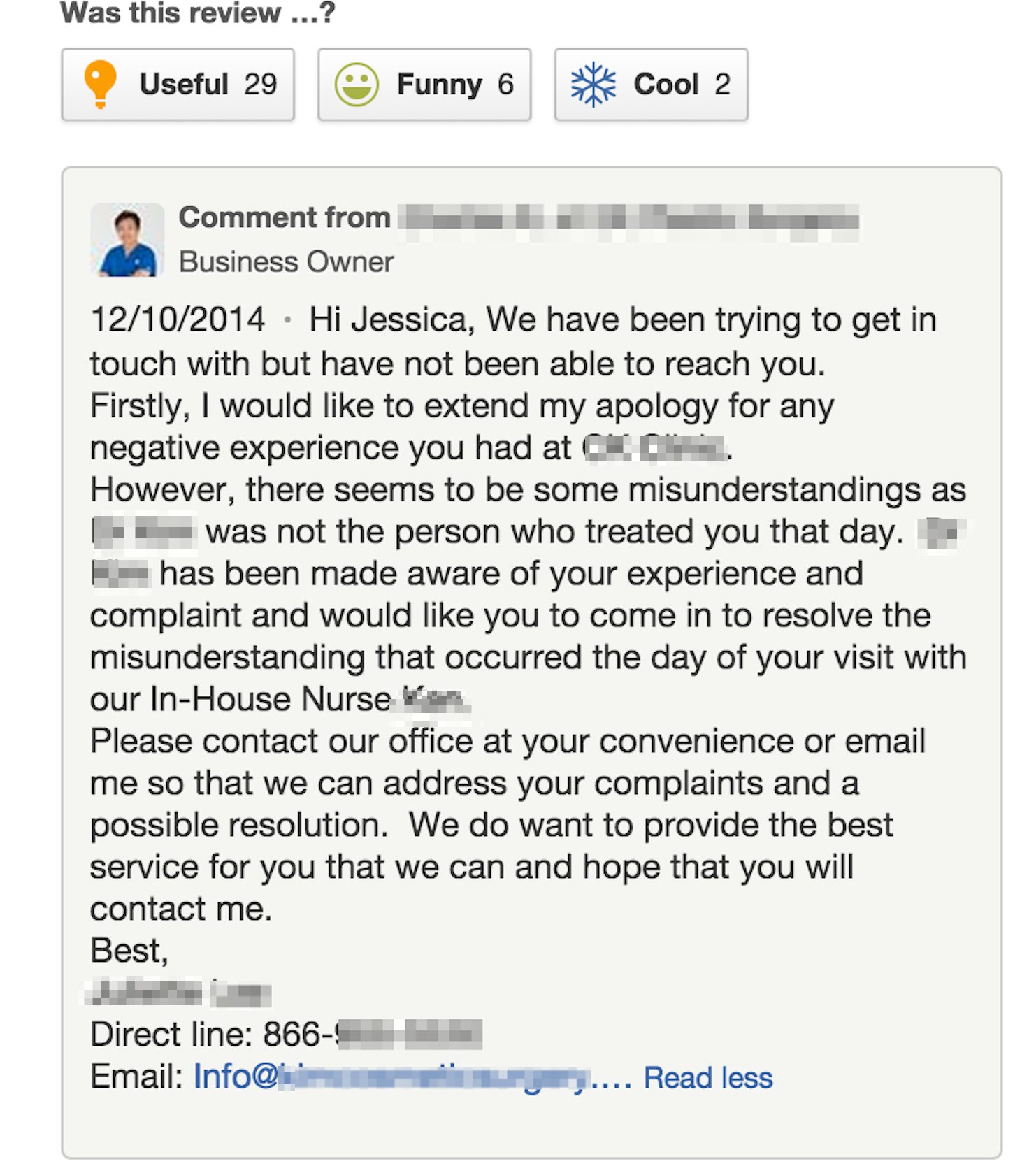Viewport: 1036px width, 1166px height.
Task: Collapse the comment with Read less
Action: [708, 1077]
